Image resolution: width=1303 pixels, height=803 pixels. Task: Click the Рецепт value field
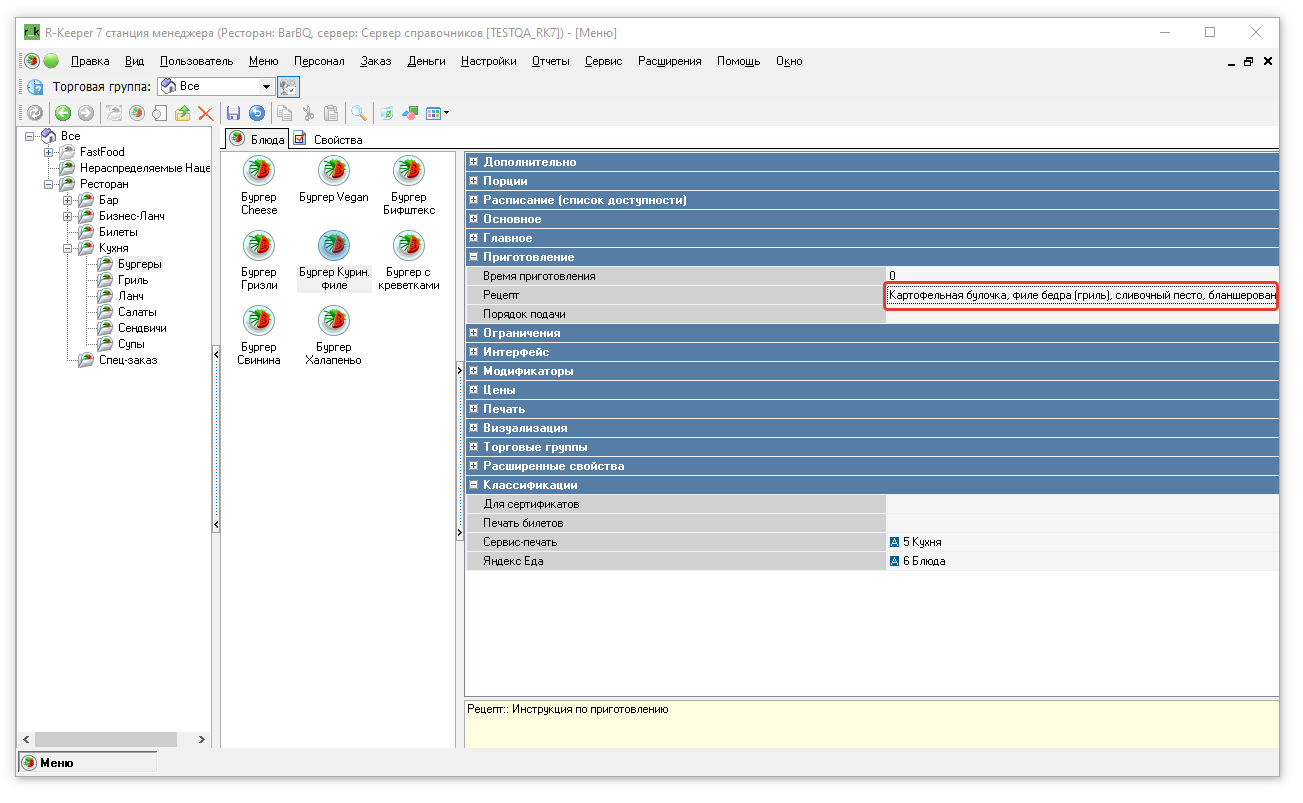[x=1082, y=295]
